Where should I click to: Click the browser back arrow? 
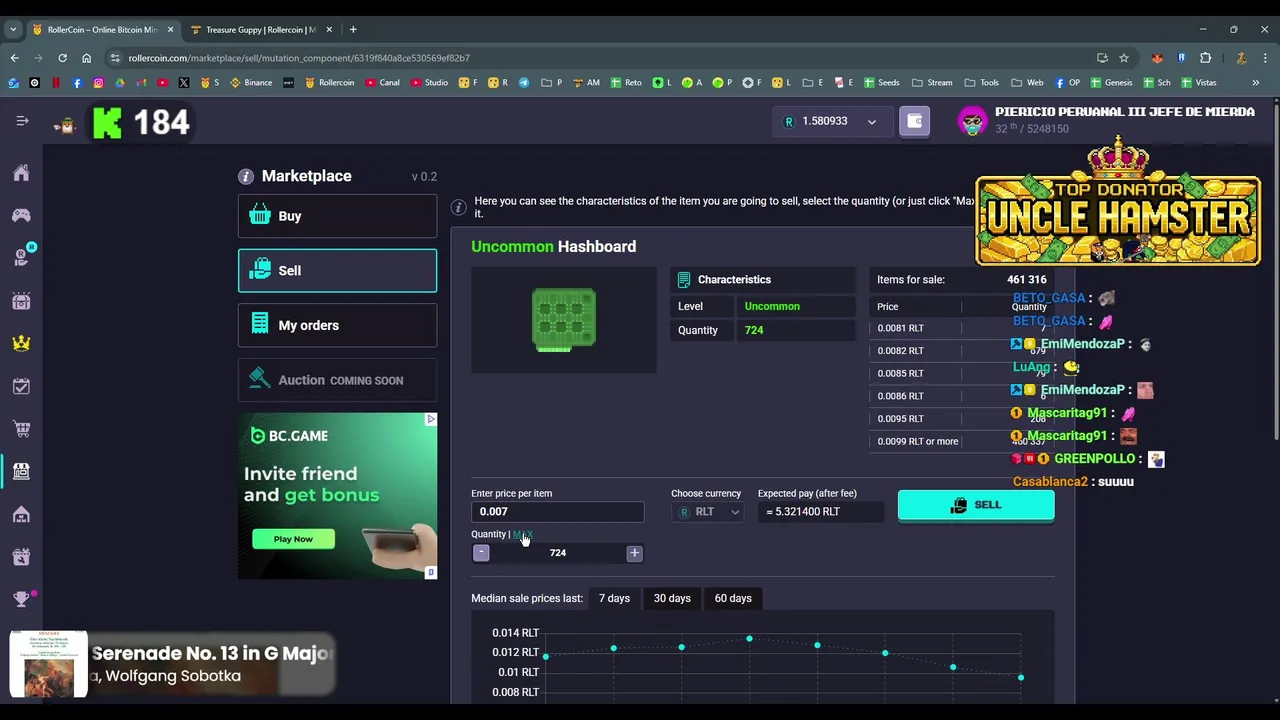(14, 58)
